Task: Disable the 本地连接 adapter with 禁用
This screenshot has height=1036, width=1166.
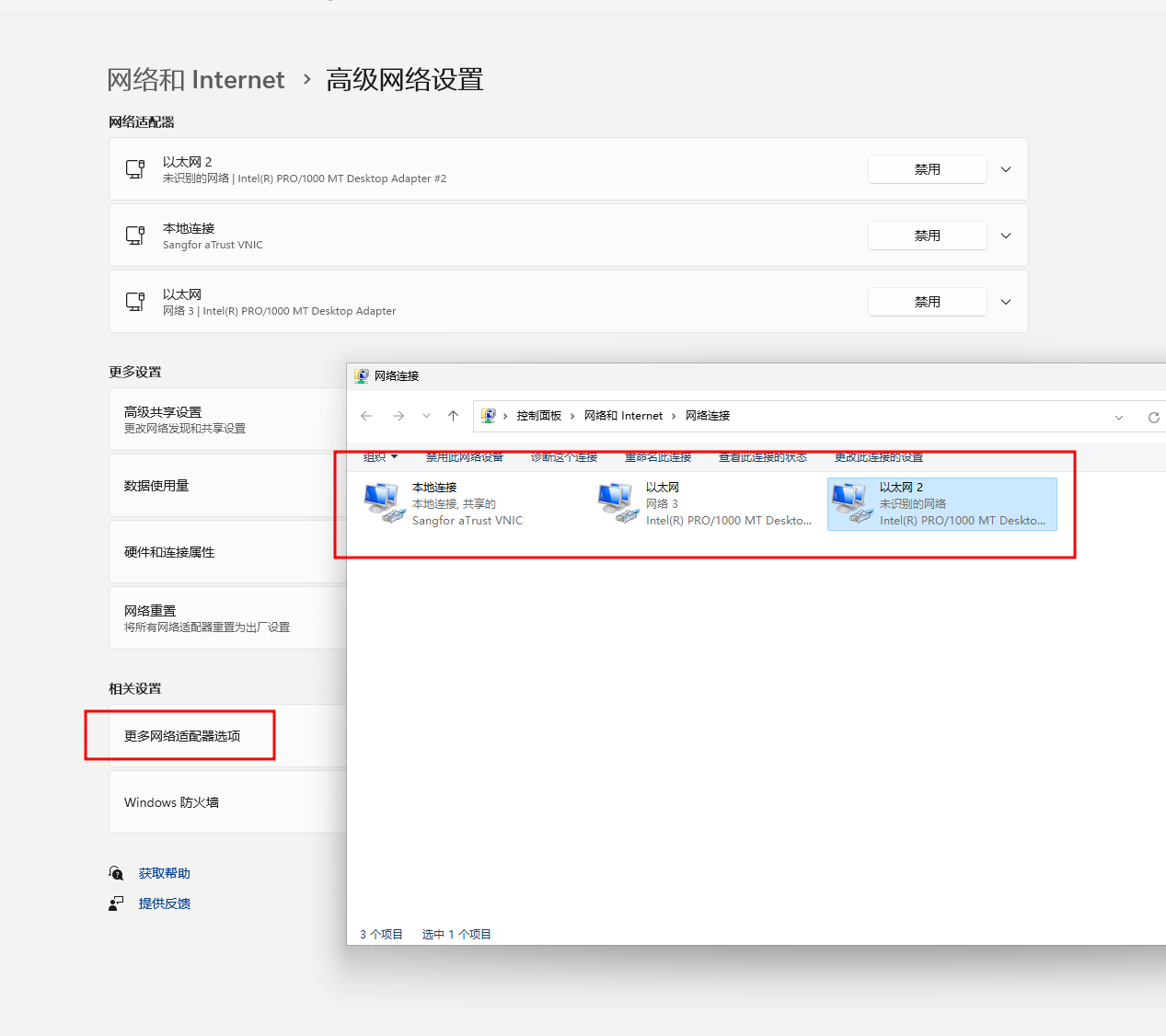Action: coord(927,236)
